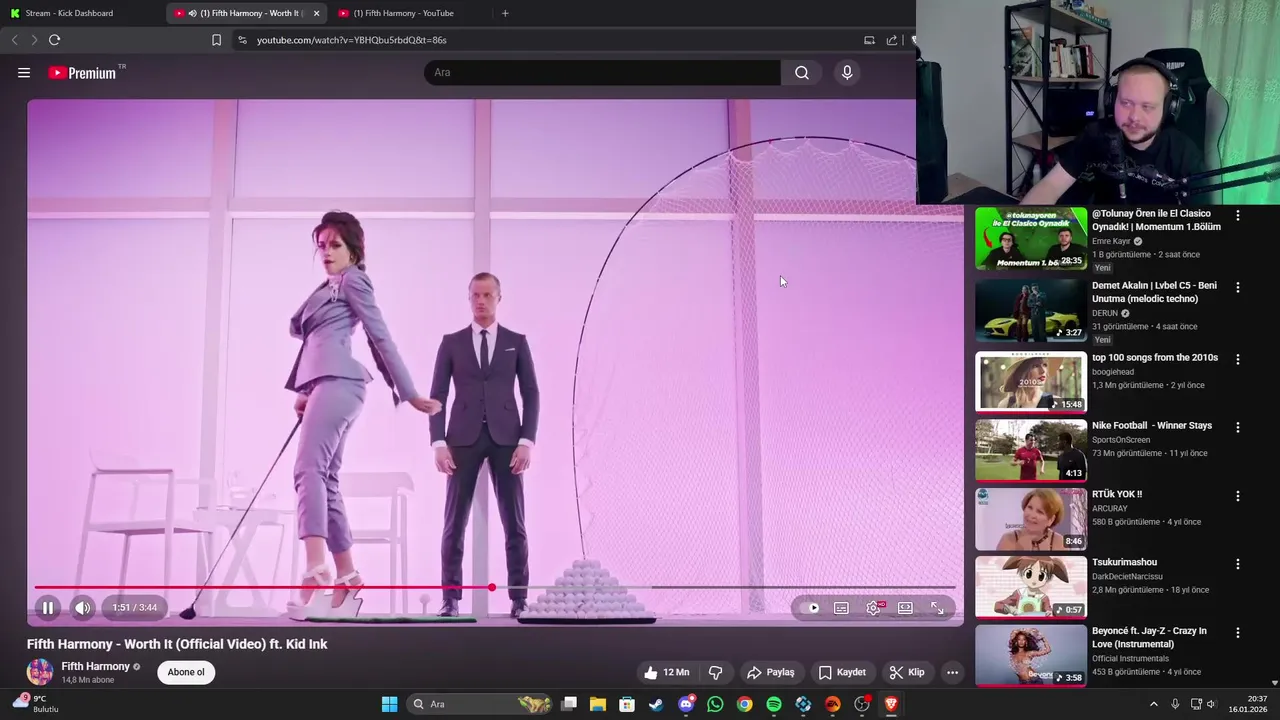
Task: Open a new browser tab with plus
Action: pos(505,13)
